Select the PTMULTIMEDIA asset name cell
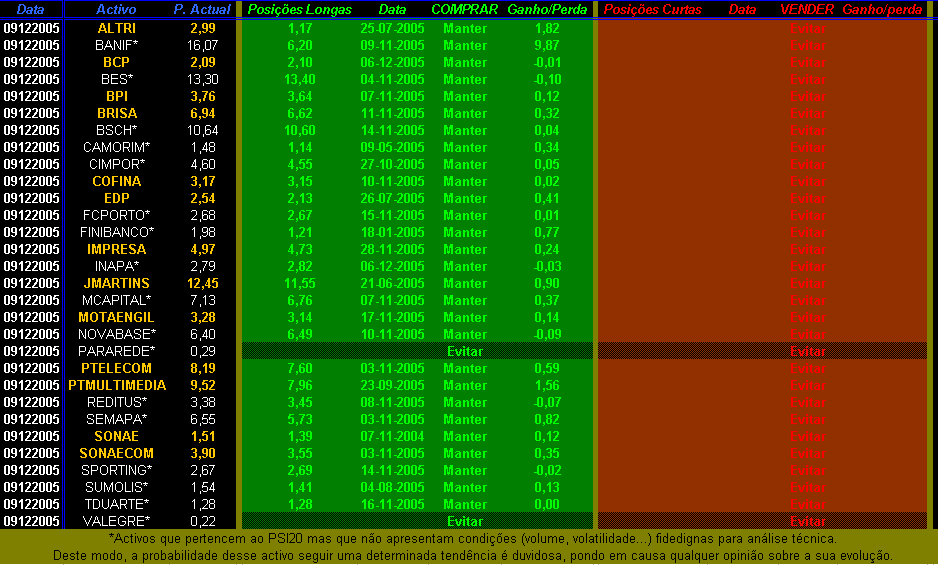Screen dimensions: 938x565 (x=117, y=385)
